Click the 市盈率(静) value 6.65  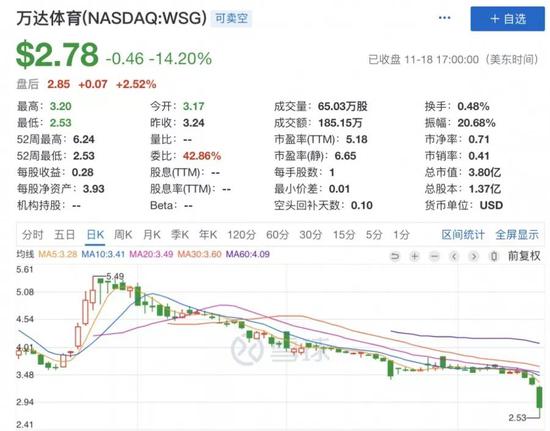click(346, 156)
